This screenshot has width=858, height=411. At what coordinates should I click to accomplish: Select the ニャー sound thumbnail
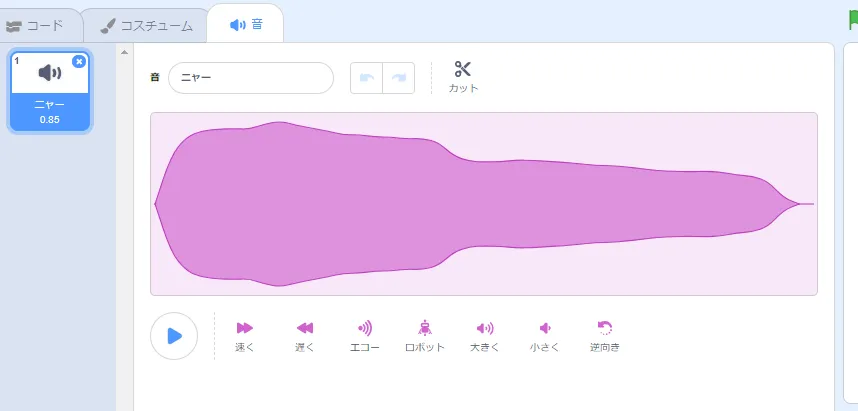pos(50,92)
